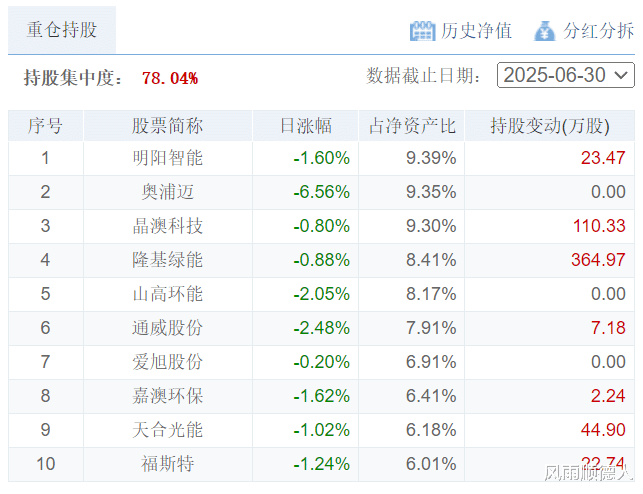Open stock 福斯特
The image size is (643, 494).
[167, 464]
